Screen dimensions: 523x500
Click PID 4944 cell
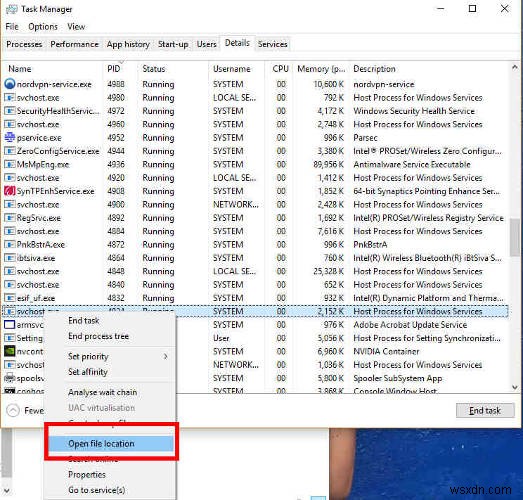[116, 151]
